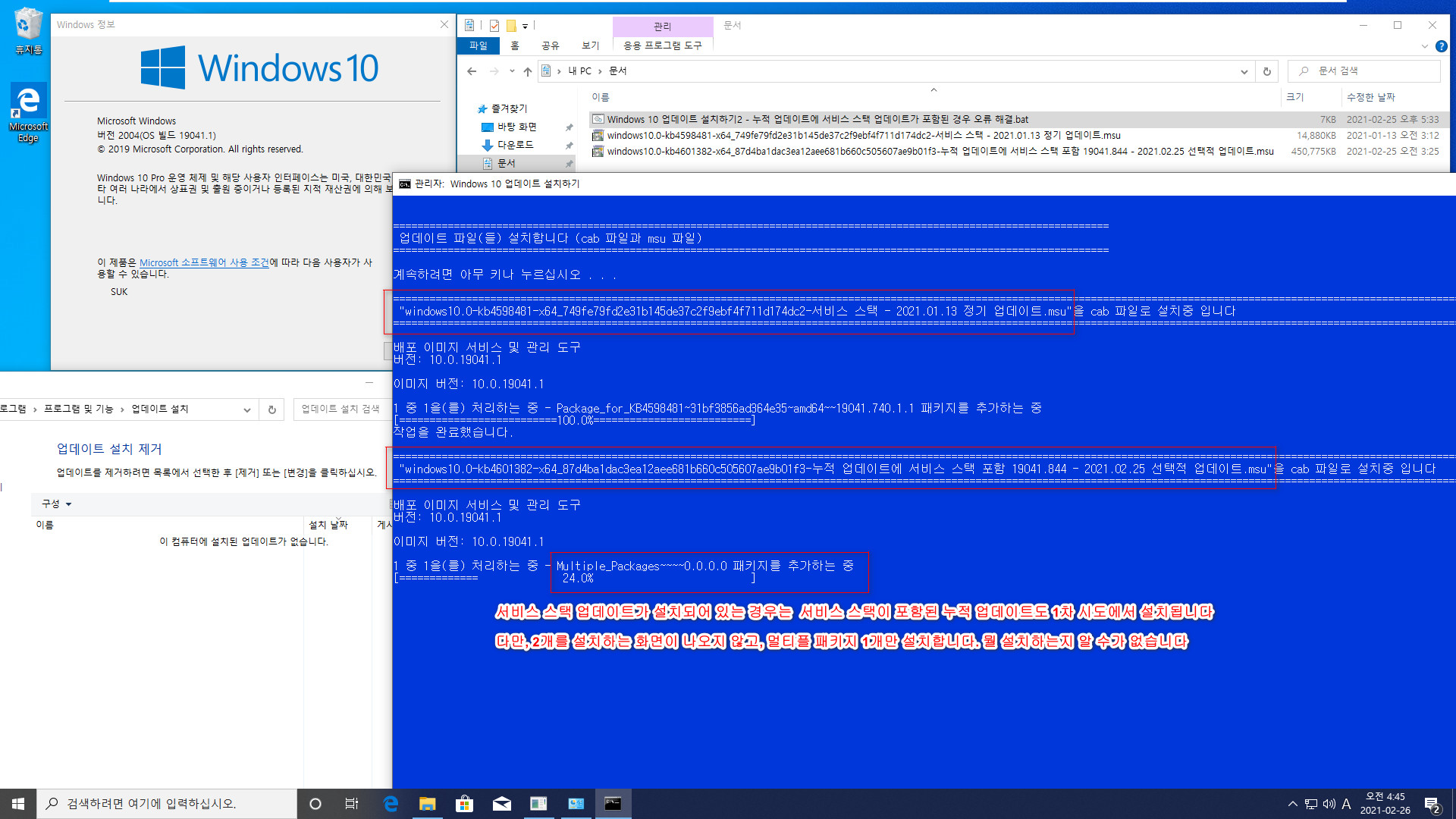Close the Windows 정보 dialog
Viewport: 1456px width, 819px height.
coord(444,24)
